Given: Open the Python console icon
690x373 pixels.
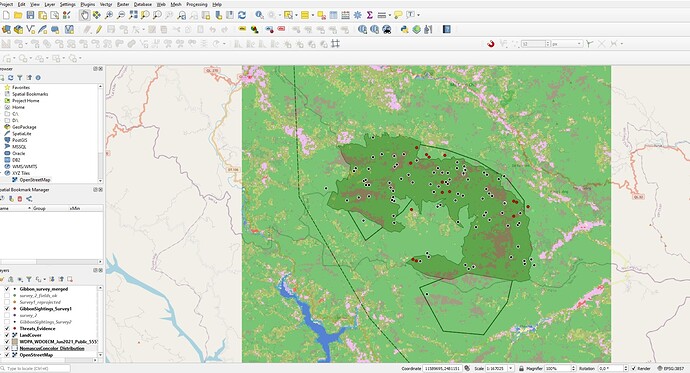Looking at the screenshot, I should click(x=404, y=29).
